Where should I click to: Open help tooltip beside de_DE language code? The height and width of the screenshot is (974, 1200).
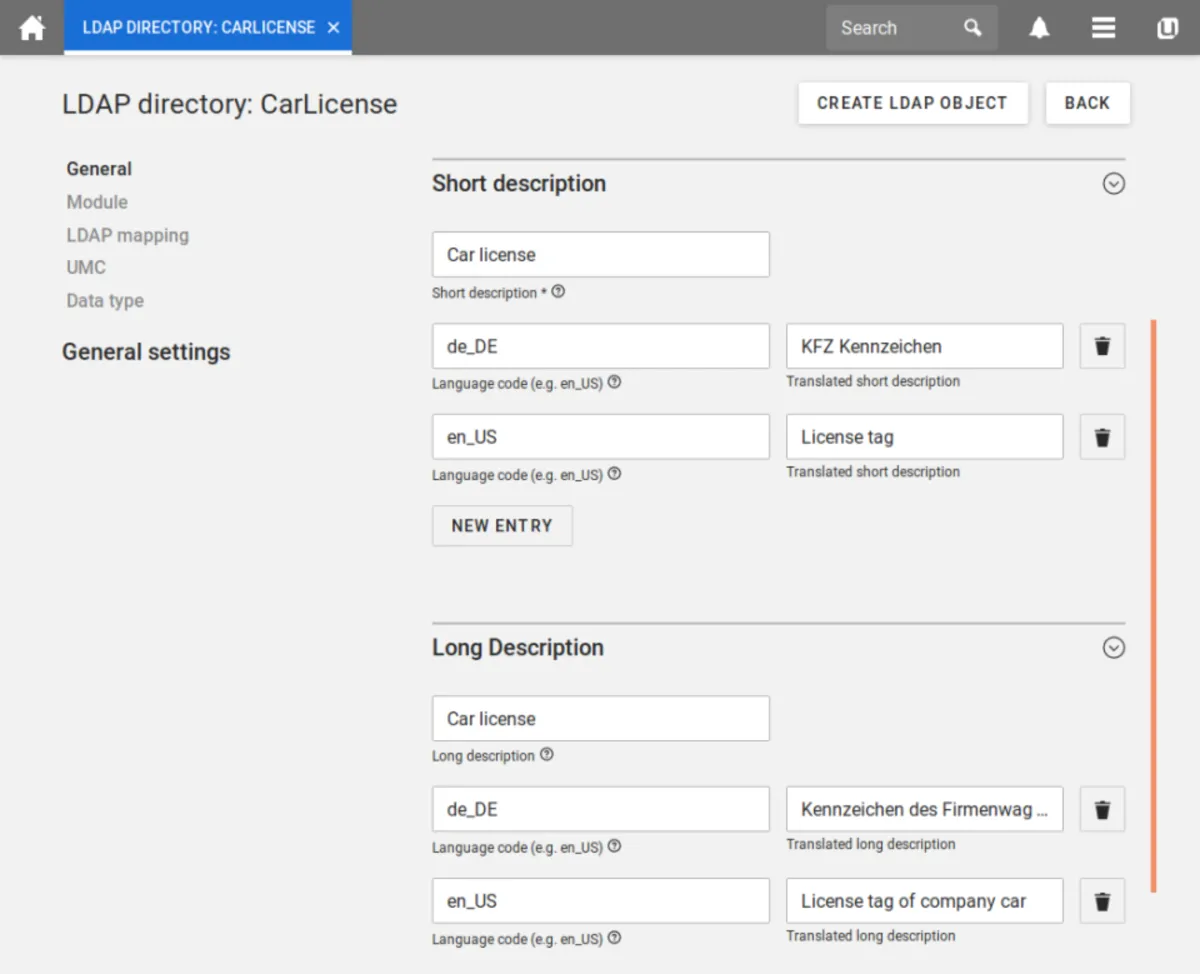click(615, 382)
